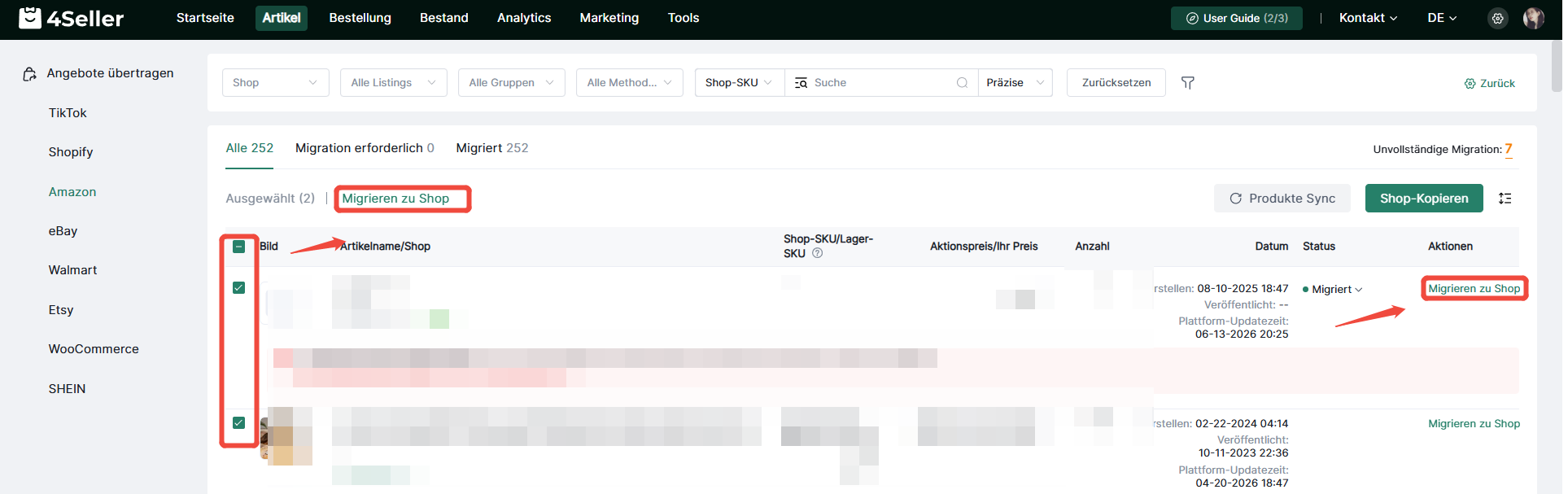Image resolution: width=1568 pixels, height=494 pixels.
Task: Select Walmart in the sidebar
Action: pos(72,270)
